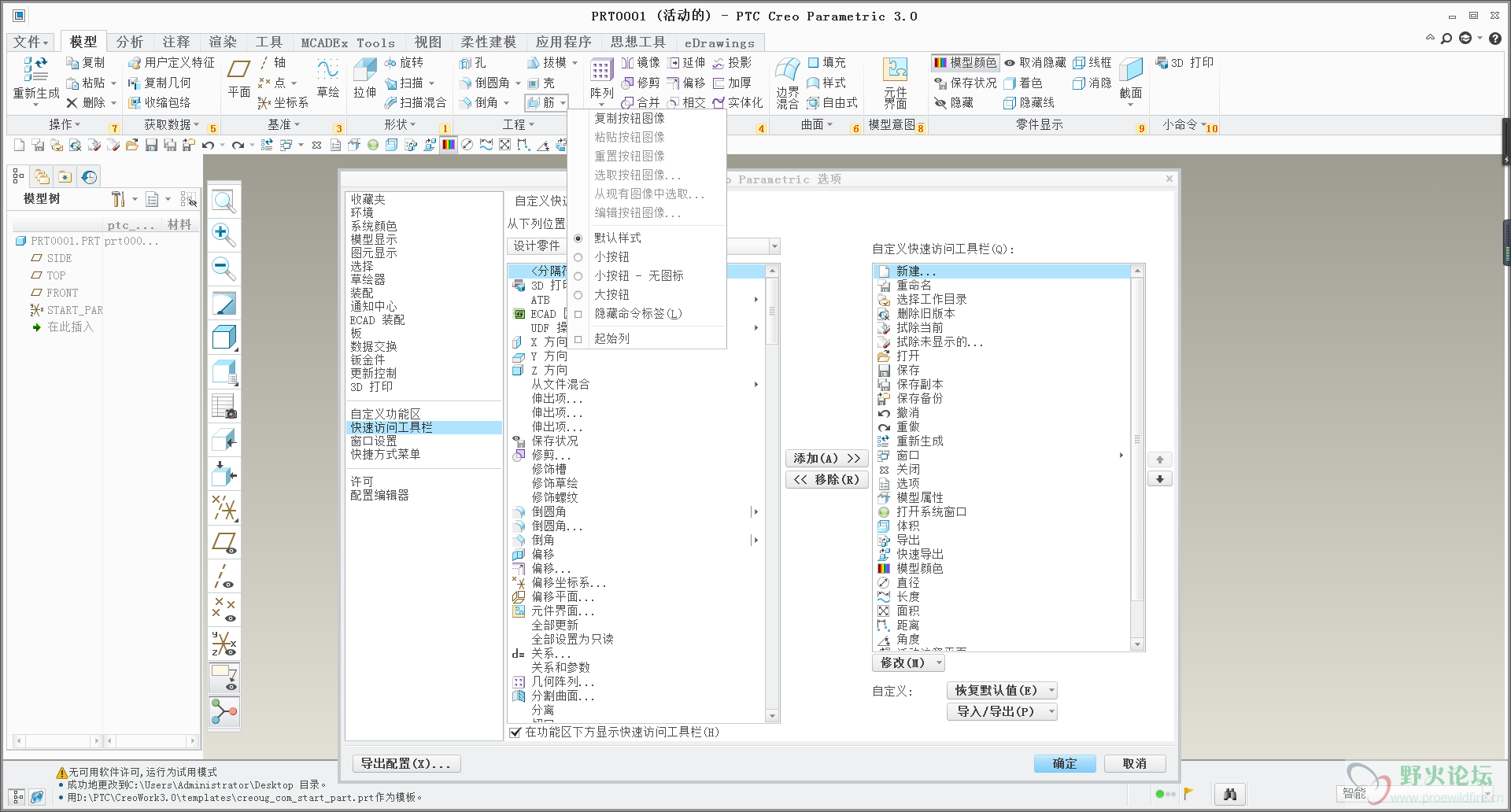Click the 取消 button
The height and width of the screenshot is (812, 1511).
click(1134, 764)
